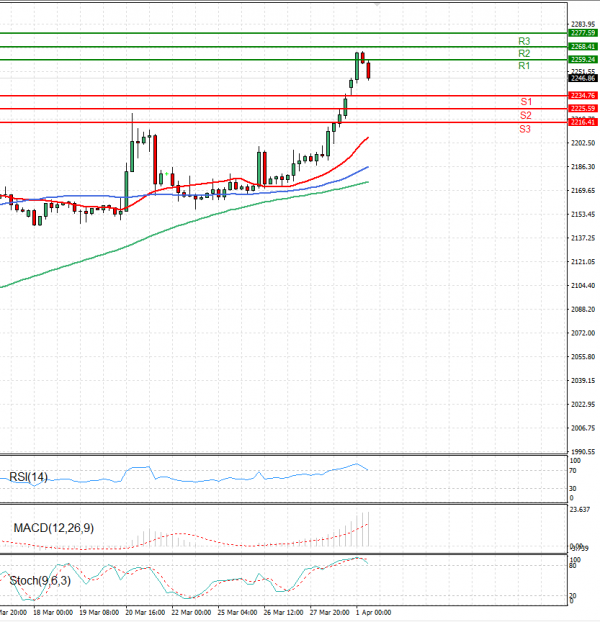600x622 pixels.
Task: Click the RSI 70 level label
Action: (x=573, y=470)
